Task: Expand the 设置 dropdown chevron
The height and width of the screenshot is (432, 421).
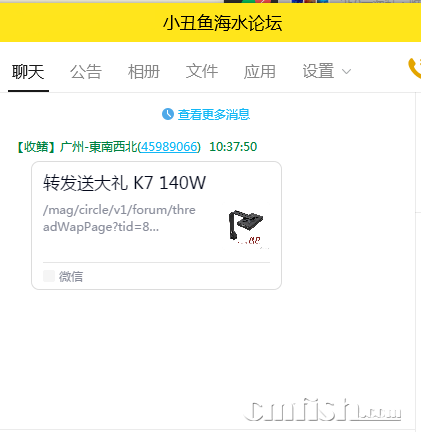Action: point(347,72)
